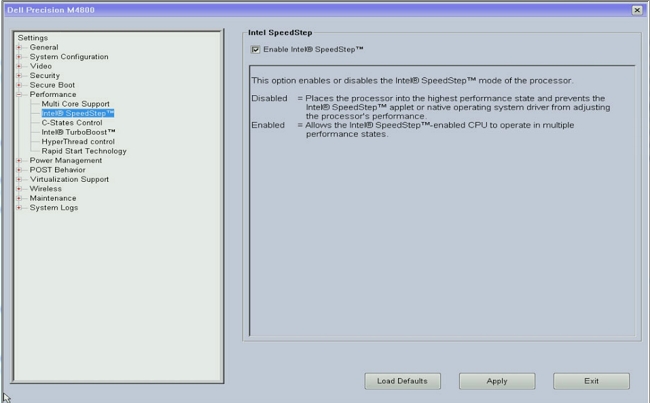Select the Maintenance category label
The image size is (650, 403).
click(x=53, y=198)
